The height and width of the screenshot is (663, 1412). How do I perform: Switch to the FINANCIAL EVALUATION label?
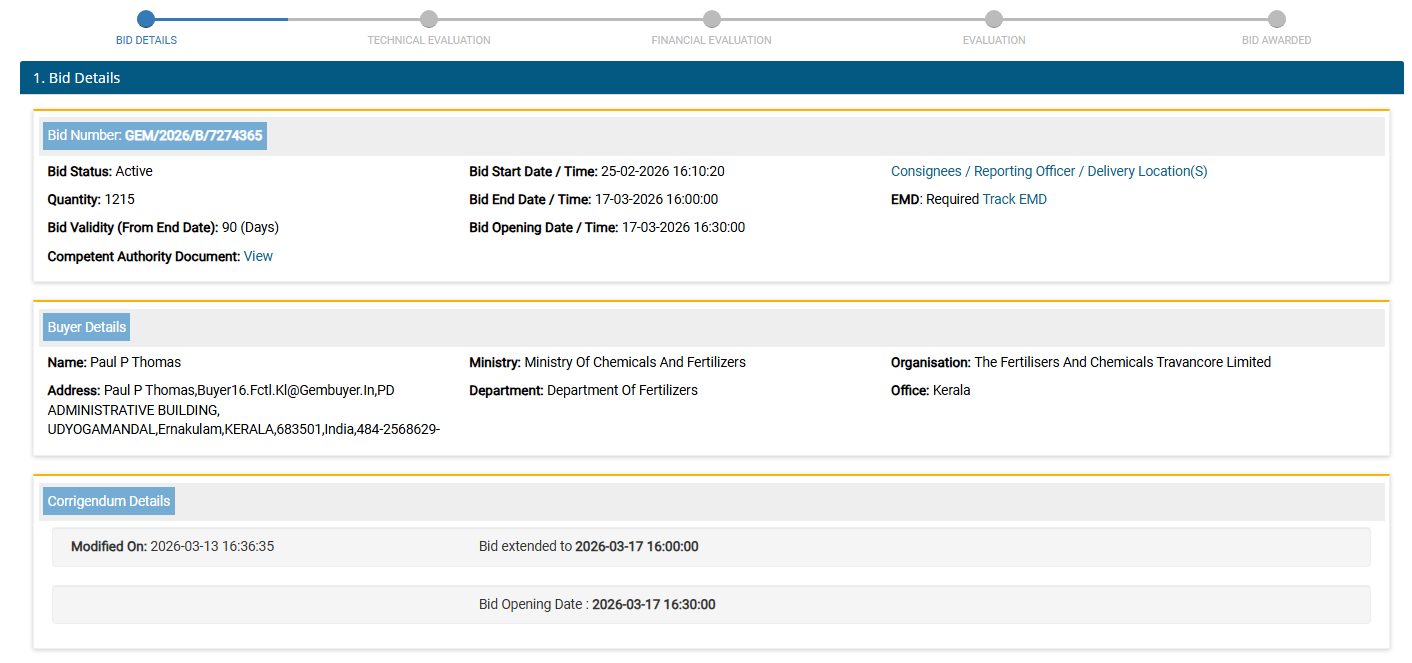click(711, 41)
